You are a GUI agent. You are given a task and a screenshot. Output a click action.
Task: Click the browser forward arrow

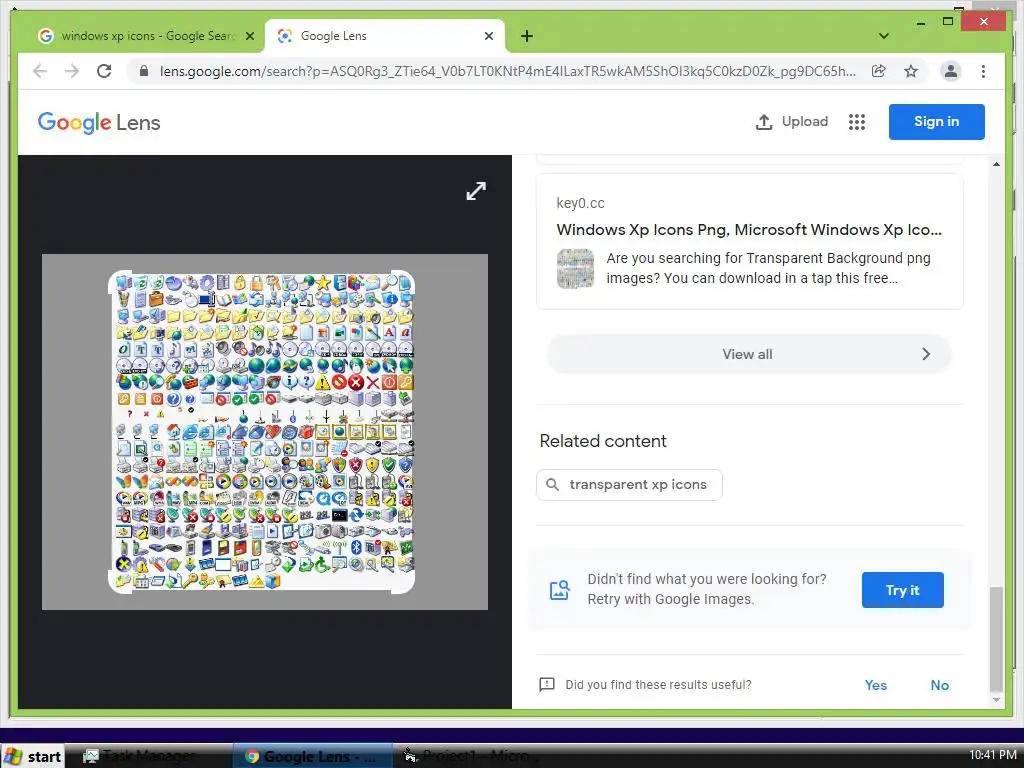[72, 71]
